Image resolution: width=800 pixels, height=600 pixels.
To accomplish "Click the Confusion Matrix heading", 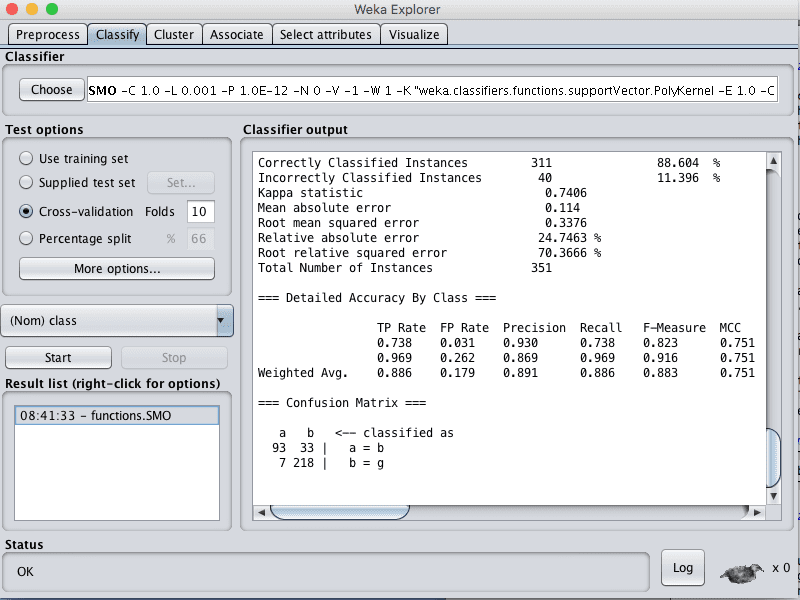I will pos(342,403).
